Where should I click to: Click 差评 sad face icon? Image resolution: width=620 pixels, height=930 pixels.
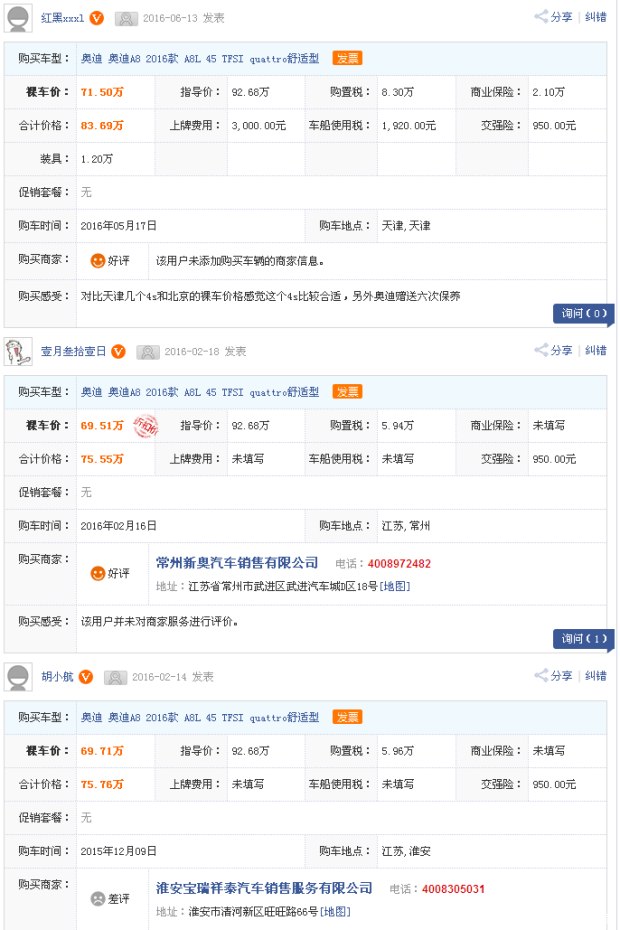click(x=97, y=899)
